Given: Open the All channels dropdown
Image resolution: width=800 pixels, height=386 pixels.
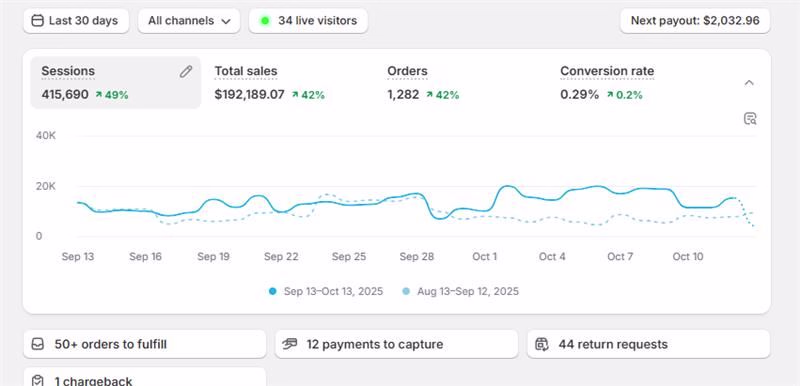Looking at the screenshot, I should pyautogui.click(x=189, y=21).
